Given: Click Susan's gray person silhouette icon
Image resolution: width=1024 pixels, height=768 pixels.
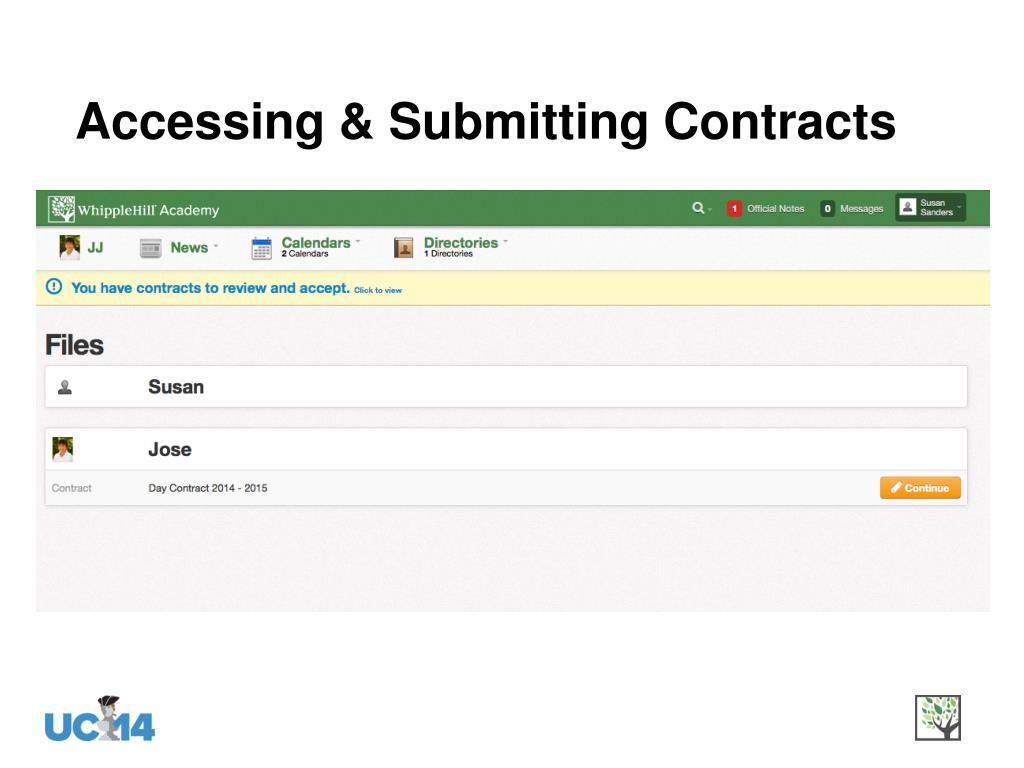Looking at the screenshot, I should pos(64,387).
